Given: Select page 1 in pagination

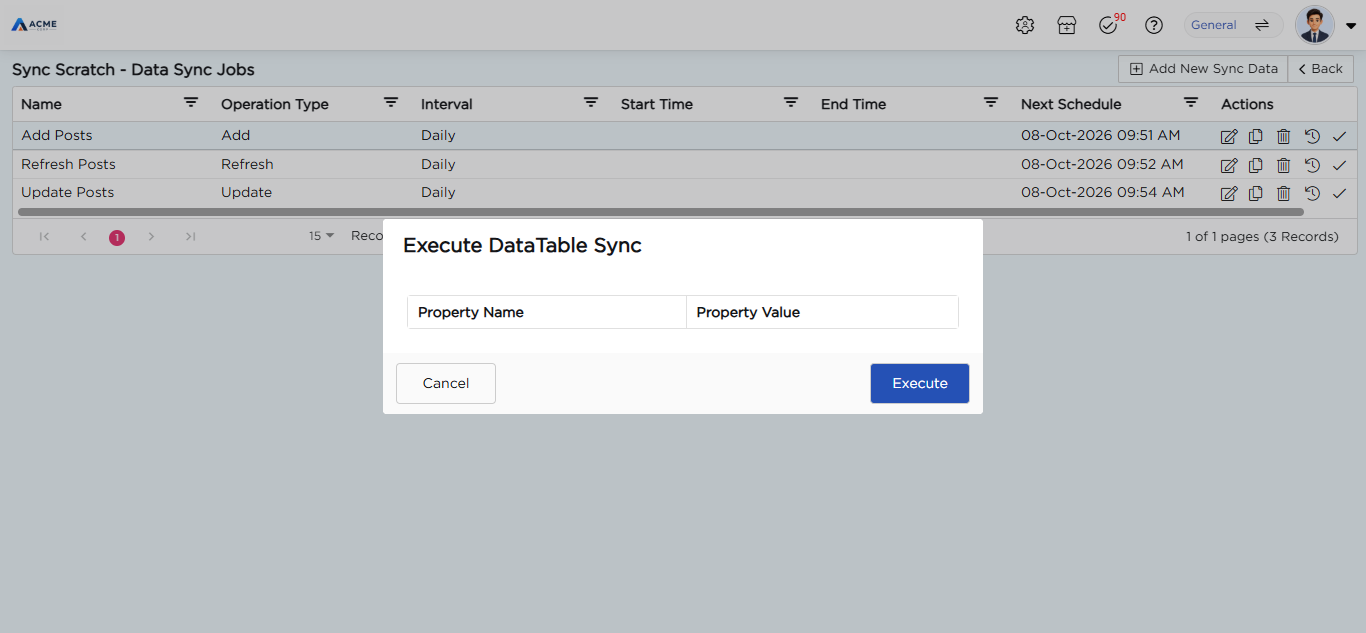Looking at the screenshot, I should [x=117, y=237].
